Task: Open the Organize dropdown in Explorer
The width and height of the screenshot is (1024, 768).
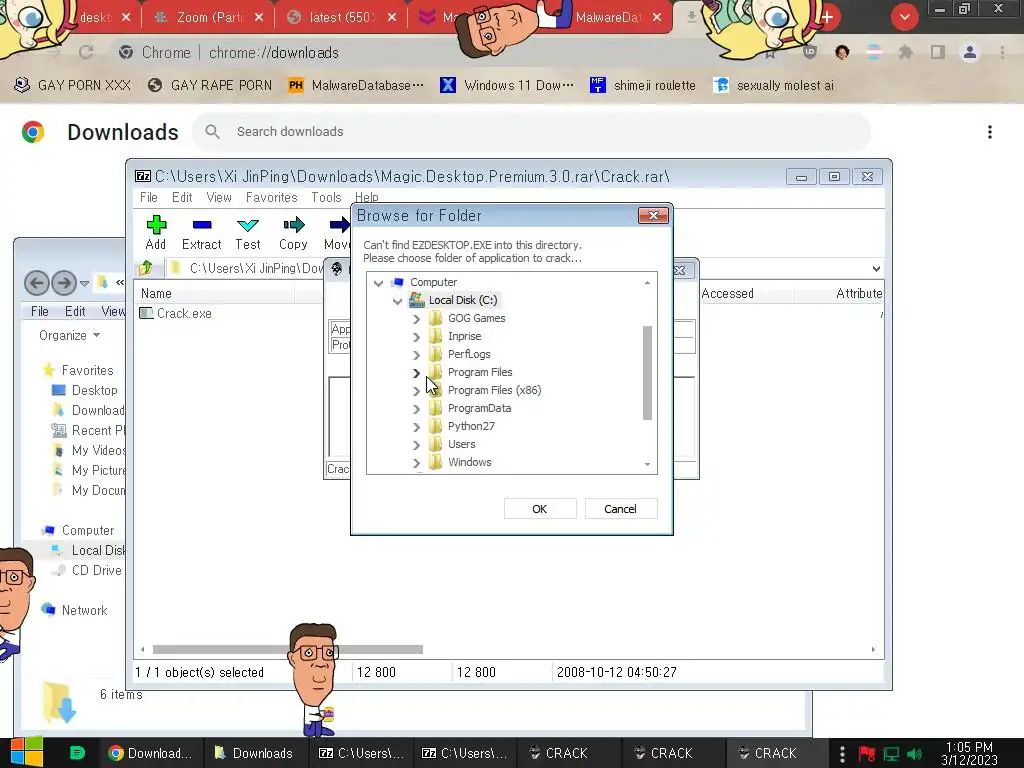Action: pyautogui.click(x=69, y=335)
